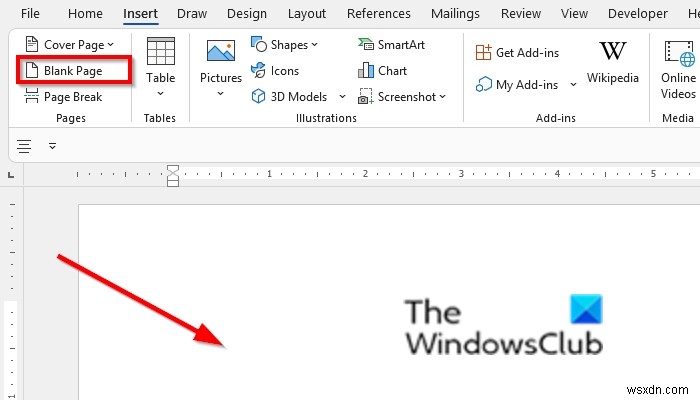Open the Shapes dropdown arrow
Viewport: 700px width, 400px height.
tap(315, 45)
